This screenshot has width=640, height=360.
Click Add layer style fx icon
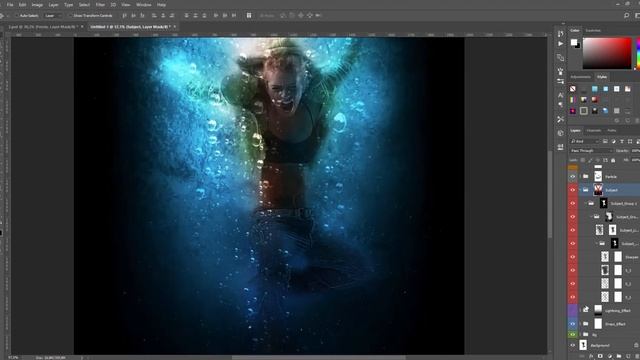point(591,356)
